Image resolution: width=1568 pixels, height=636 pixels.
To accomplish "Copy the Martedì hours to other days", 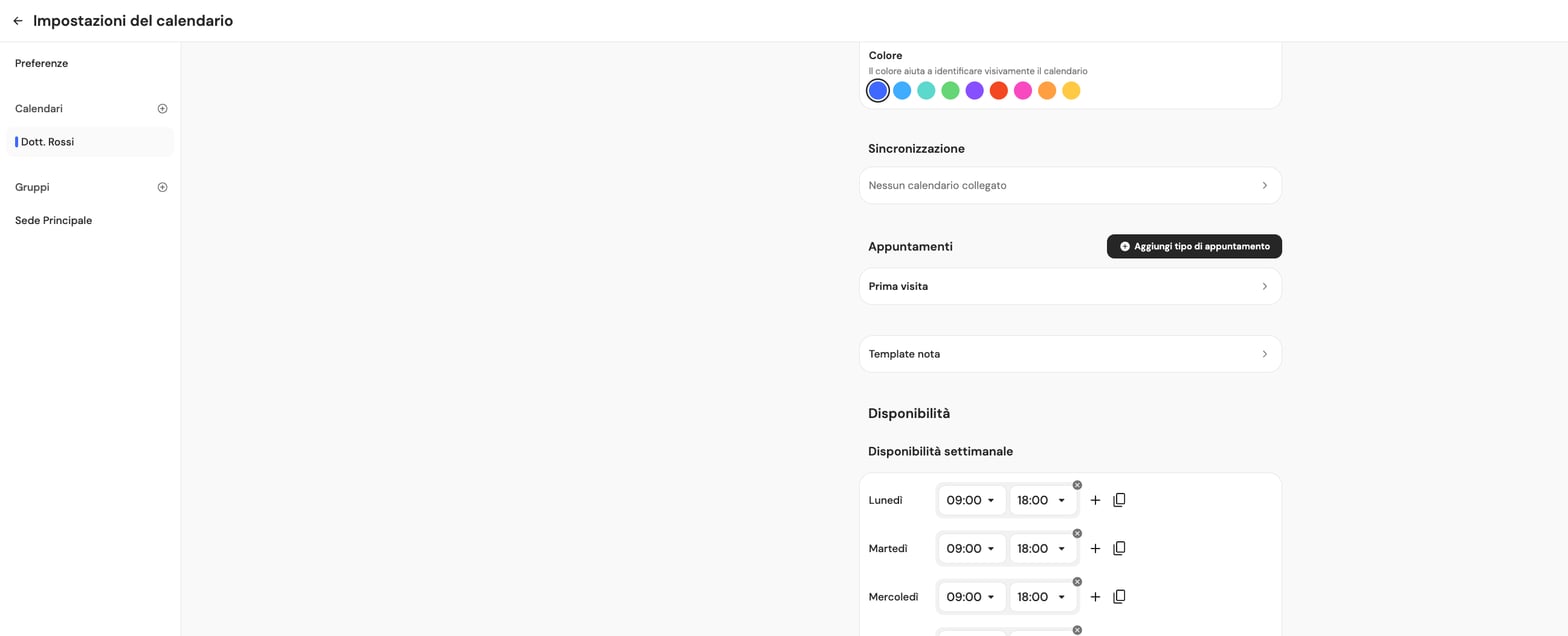I will click(x=1119, y=548).
